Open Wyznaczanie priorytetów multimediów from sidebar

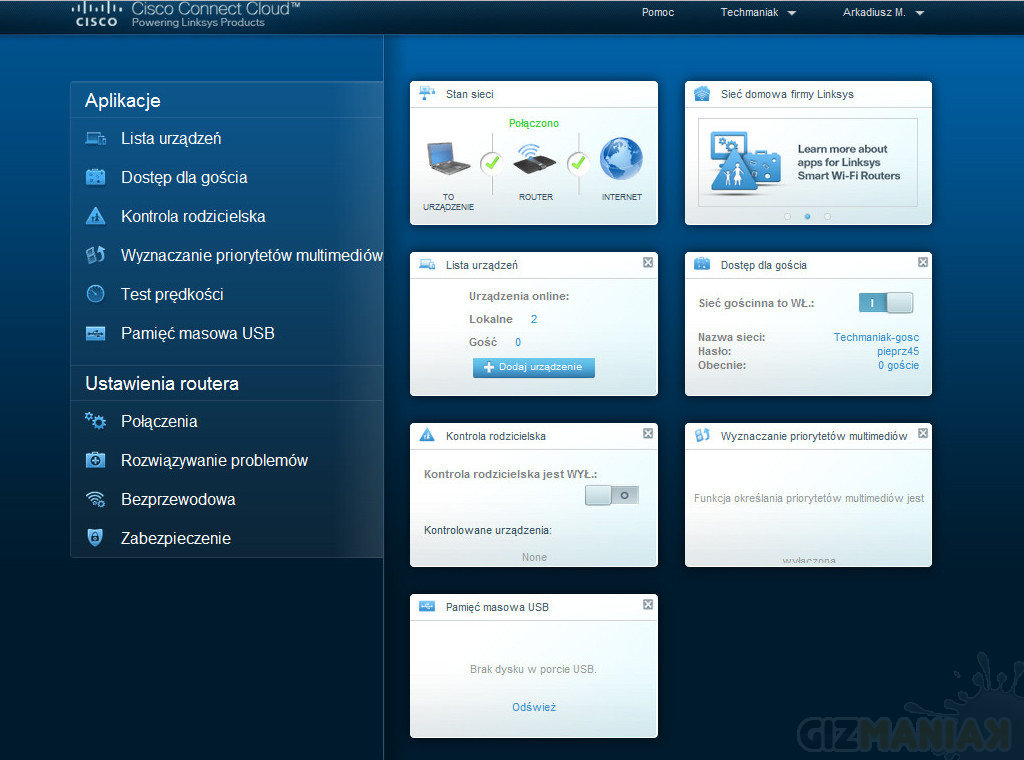pos(251,255)
